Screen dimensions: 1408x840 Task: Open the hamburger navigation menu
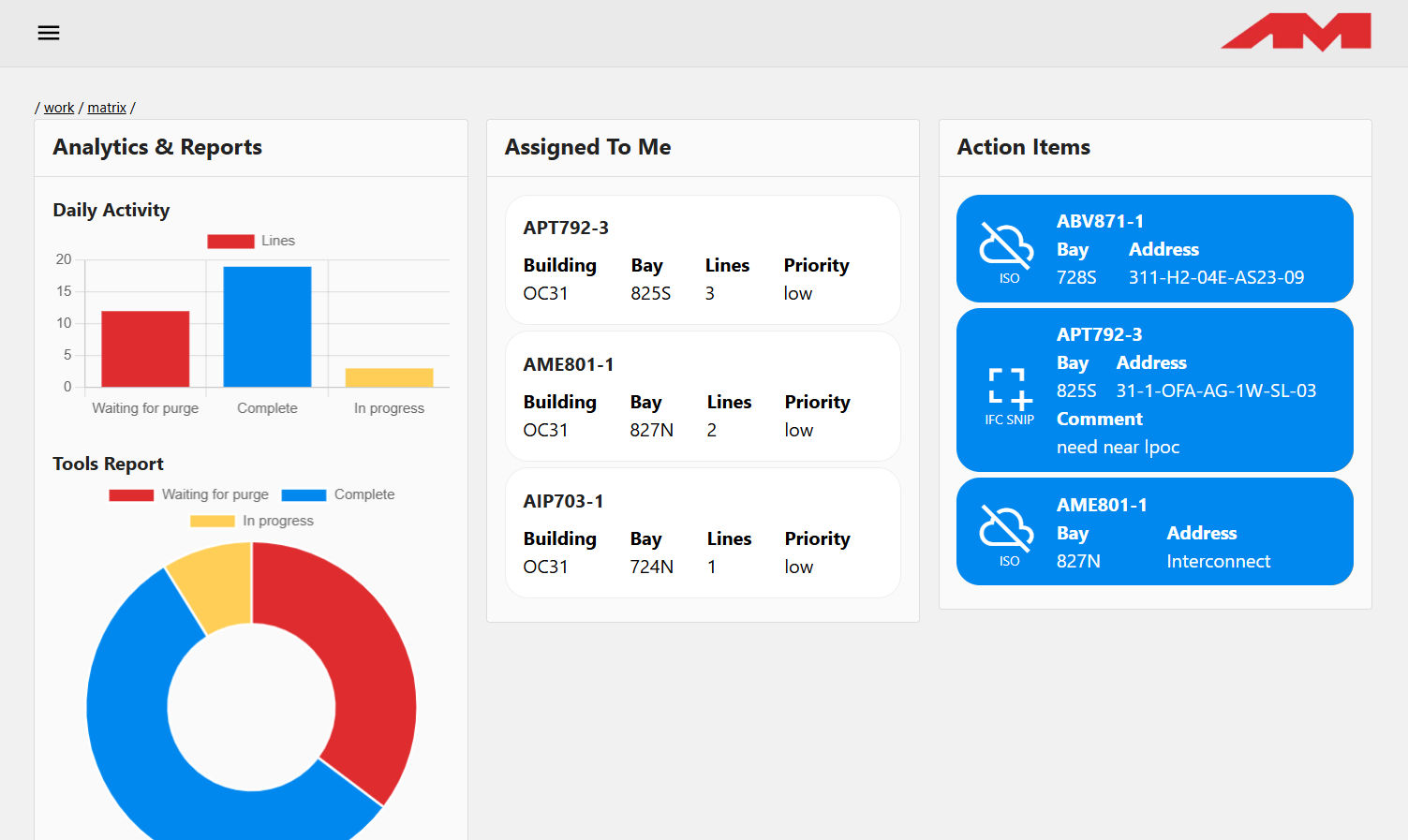(49, 33)
